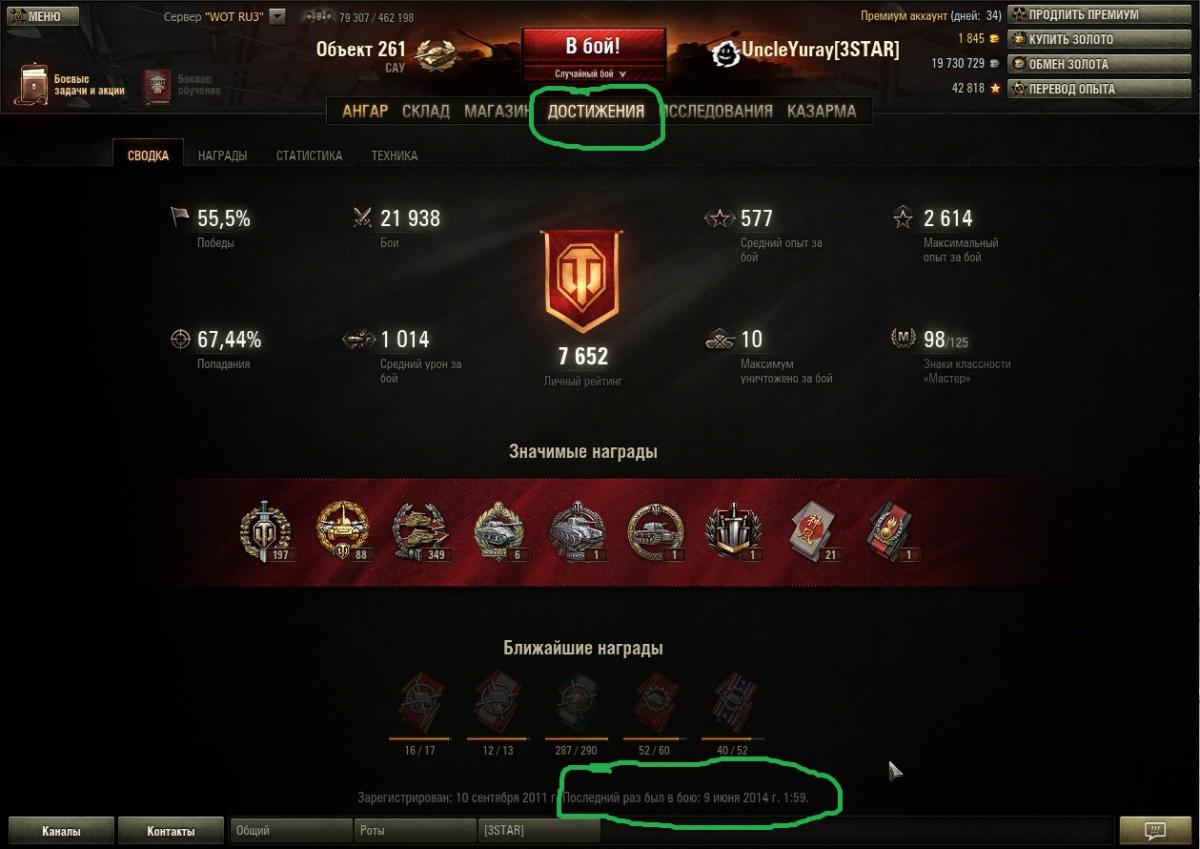Click the progress bar under 52 / 60 award
Screen dimensions: 1200x849
[x=655, y=738]
